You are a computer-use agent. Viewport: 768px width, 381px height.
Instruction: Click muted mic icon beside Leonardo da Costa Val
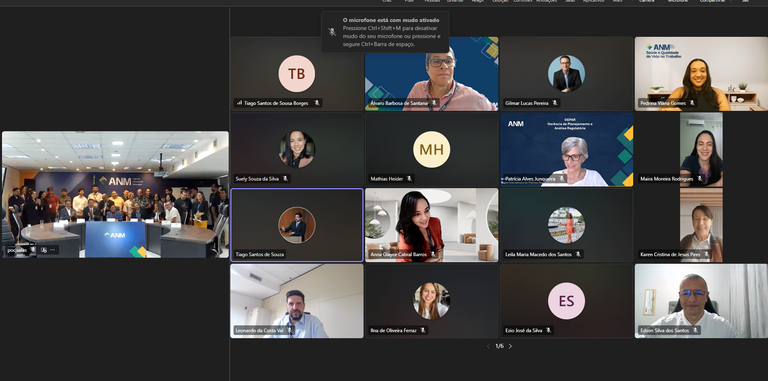click(x=289, y=331)
